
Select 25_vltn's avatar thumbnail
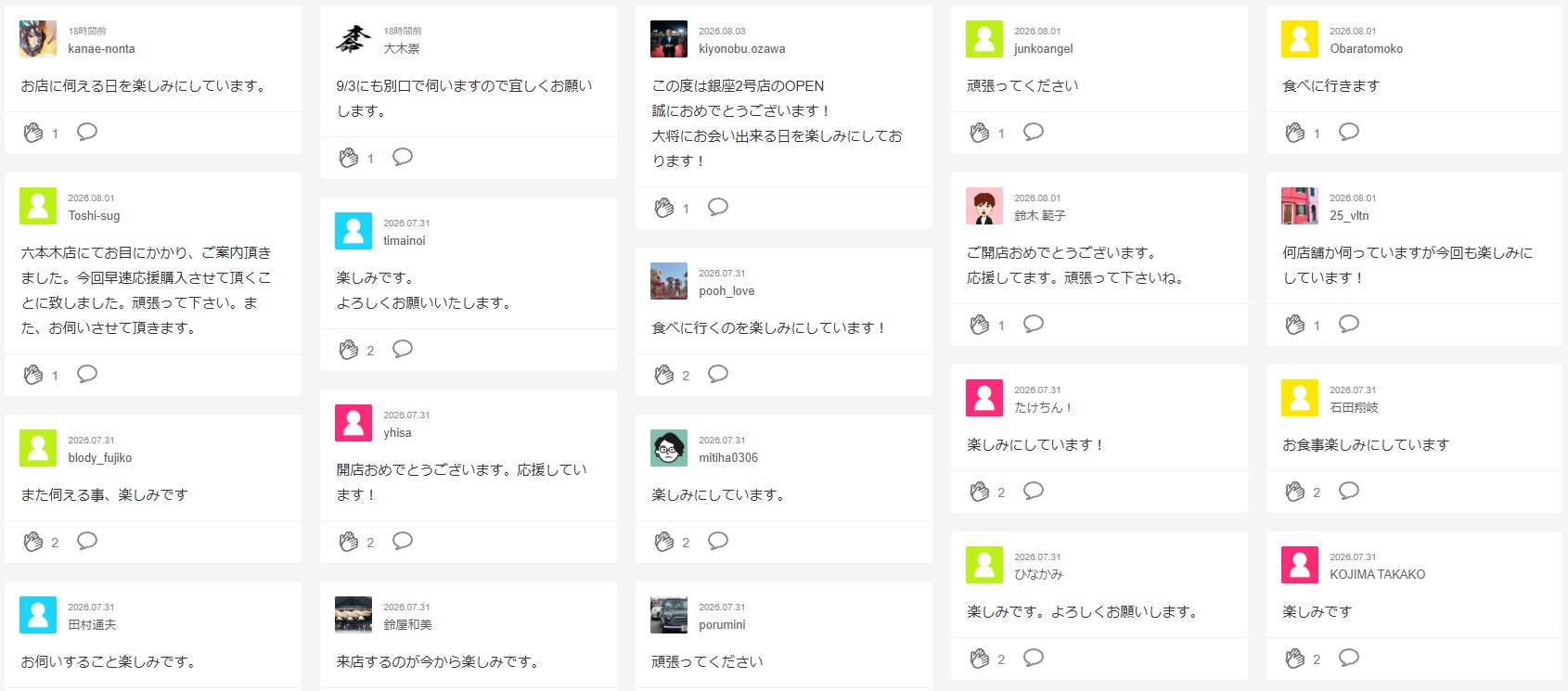tap(1300, 206)
